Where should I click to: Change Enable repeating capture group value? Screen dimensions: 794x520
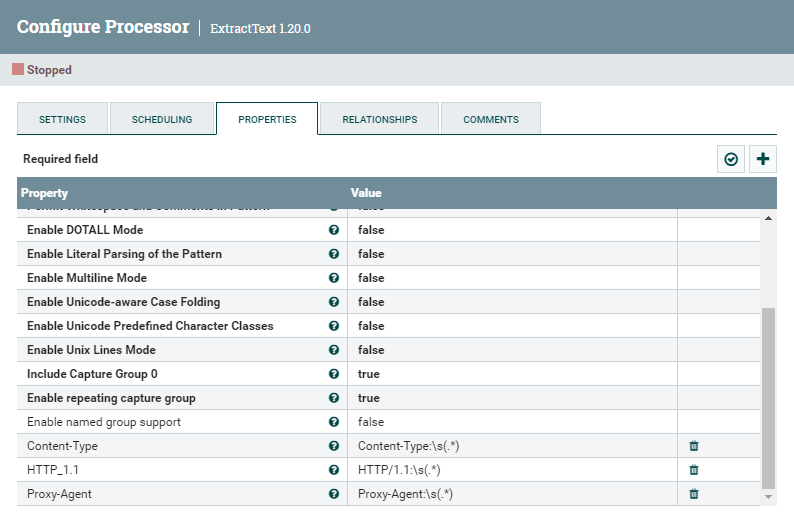tap(510, 398)
